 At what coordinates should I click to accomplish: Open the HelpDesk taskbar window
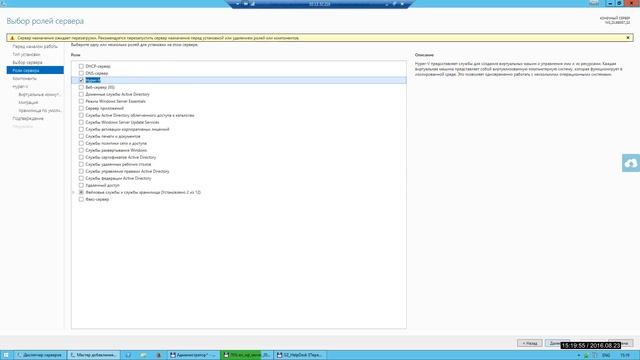pos(299,355)
